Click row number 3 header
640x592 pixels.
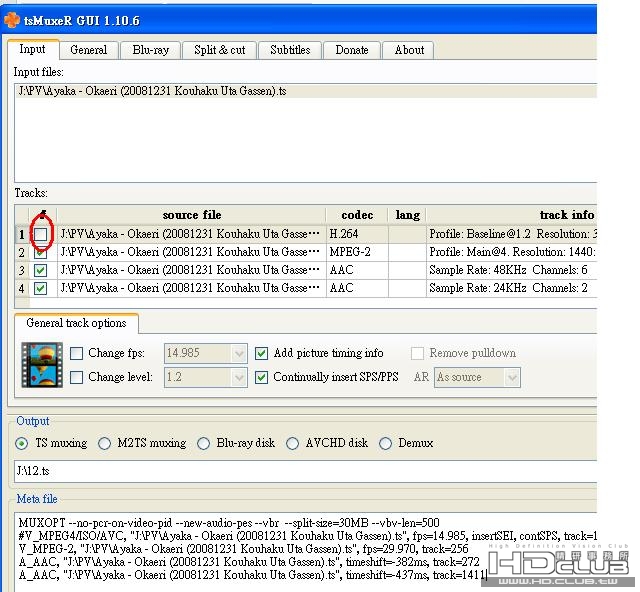22,270
